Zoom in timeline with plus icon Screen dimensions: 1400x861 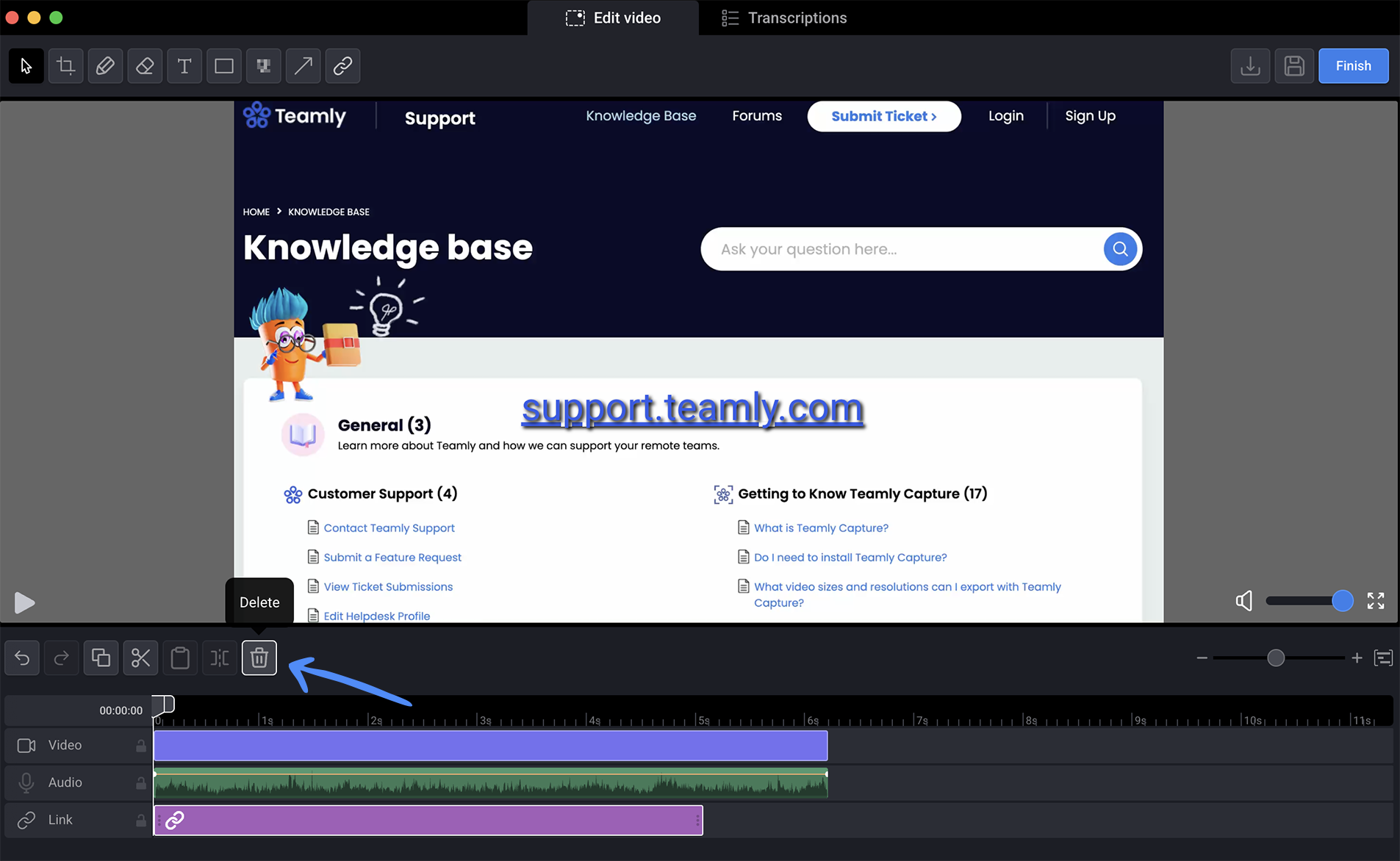click(1357, 658)
